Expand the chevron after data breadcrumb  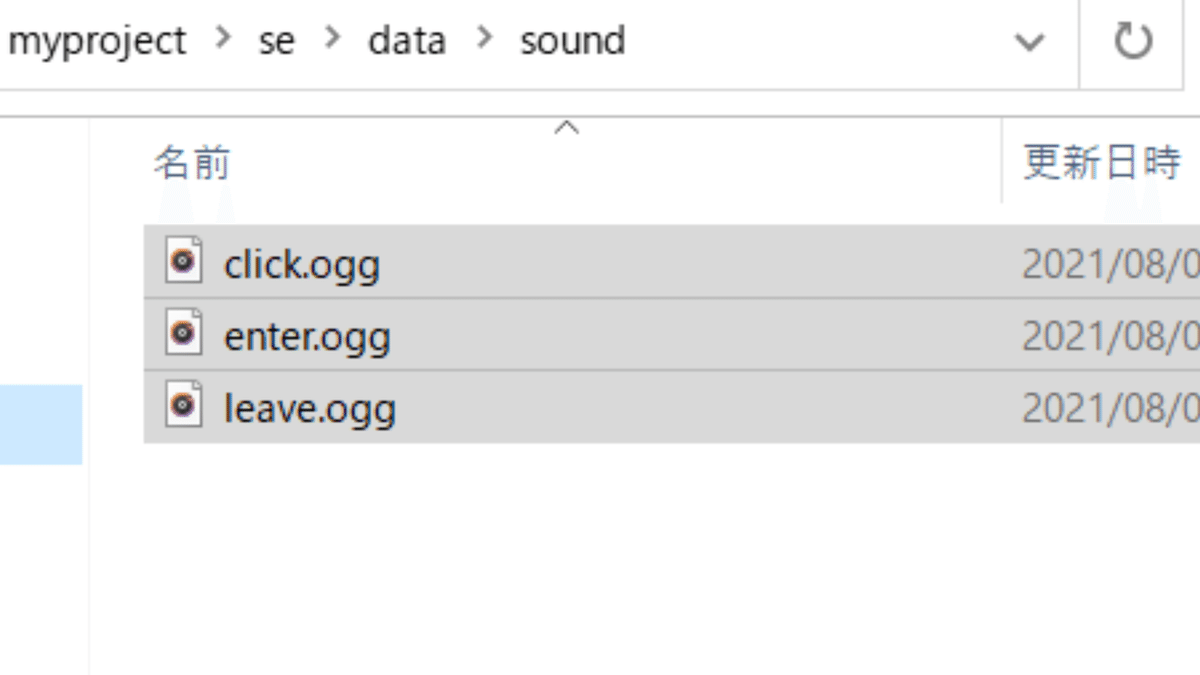pos(485,40)
